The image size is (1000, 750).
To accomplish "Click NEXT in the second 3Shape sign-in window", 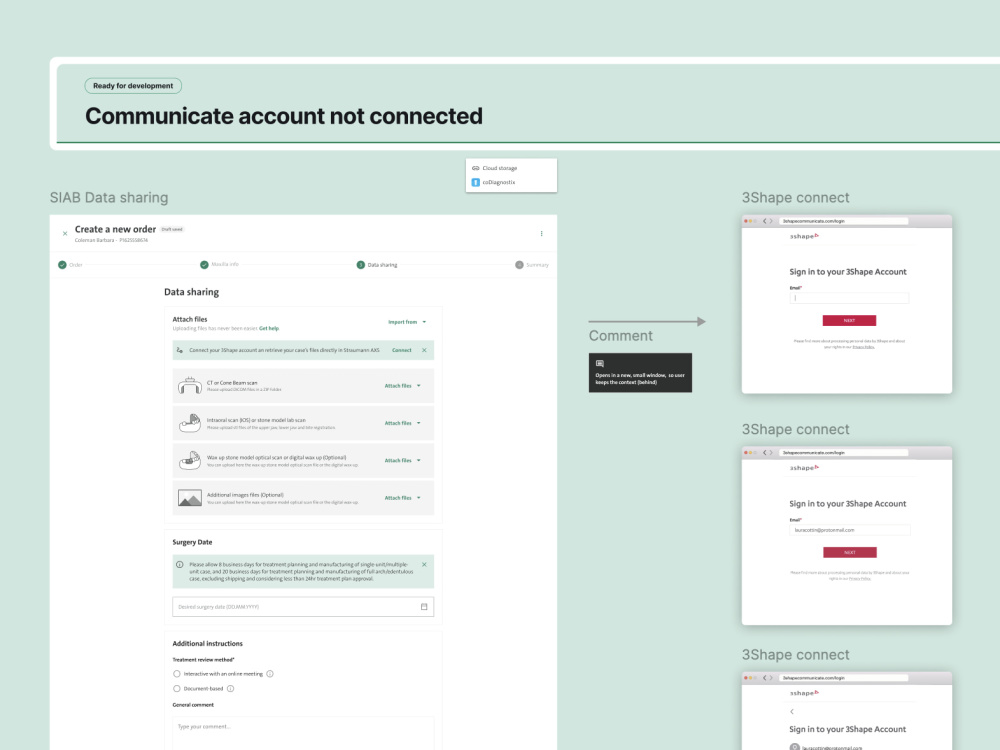I will pos(849,552).
